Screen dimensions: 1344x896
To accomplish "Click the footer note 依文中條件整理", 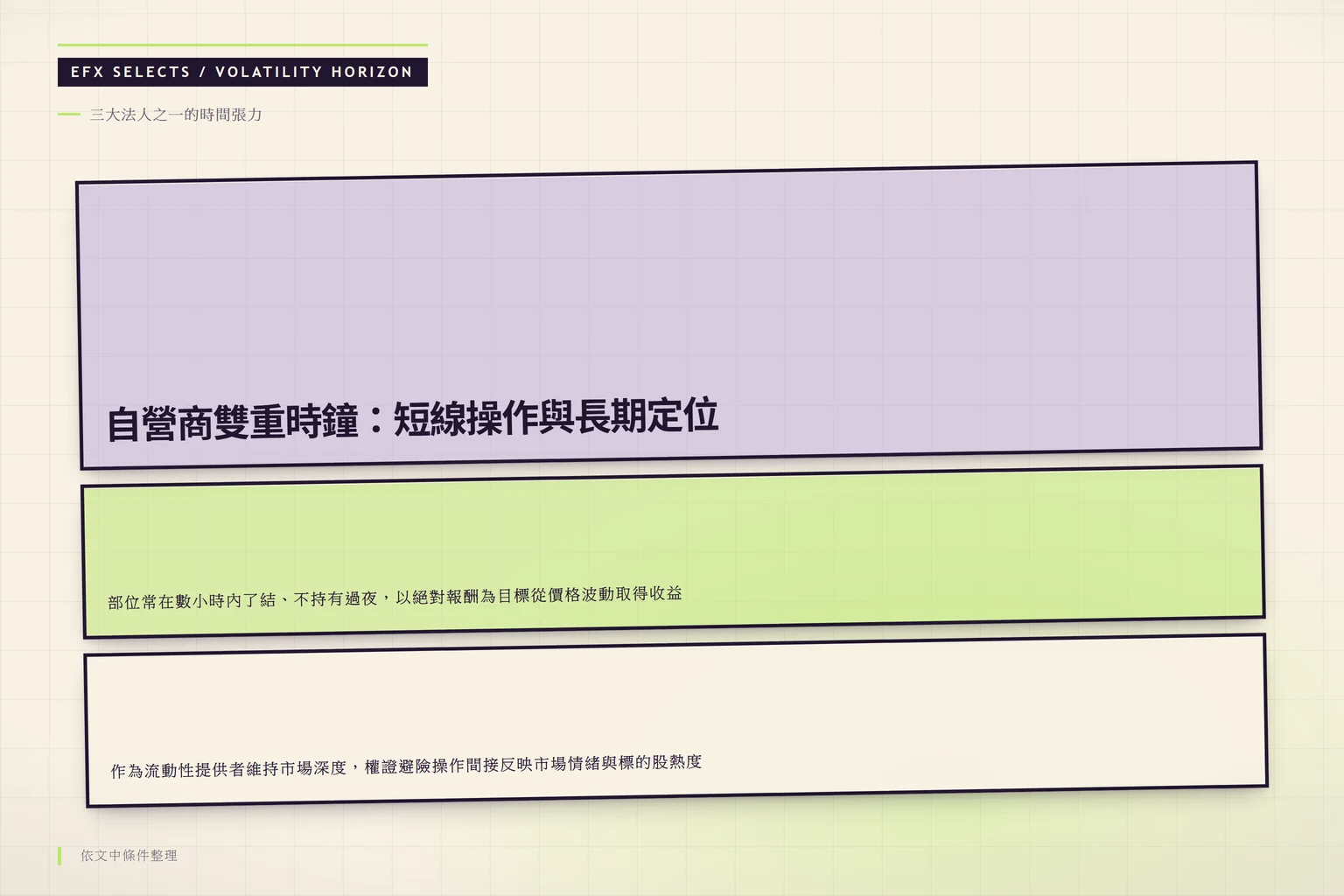I will [x=129, y=856].
